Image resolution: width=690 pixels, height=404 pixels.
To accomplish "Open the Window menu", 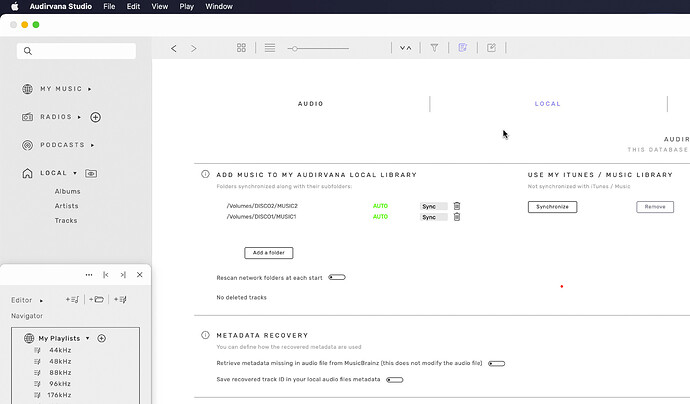I will pos(219,6).
